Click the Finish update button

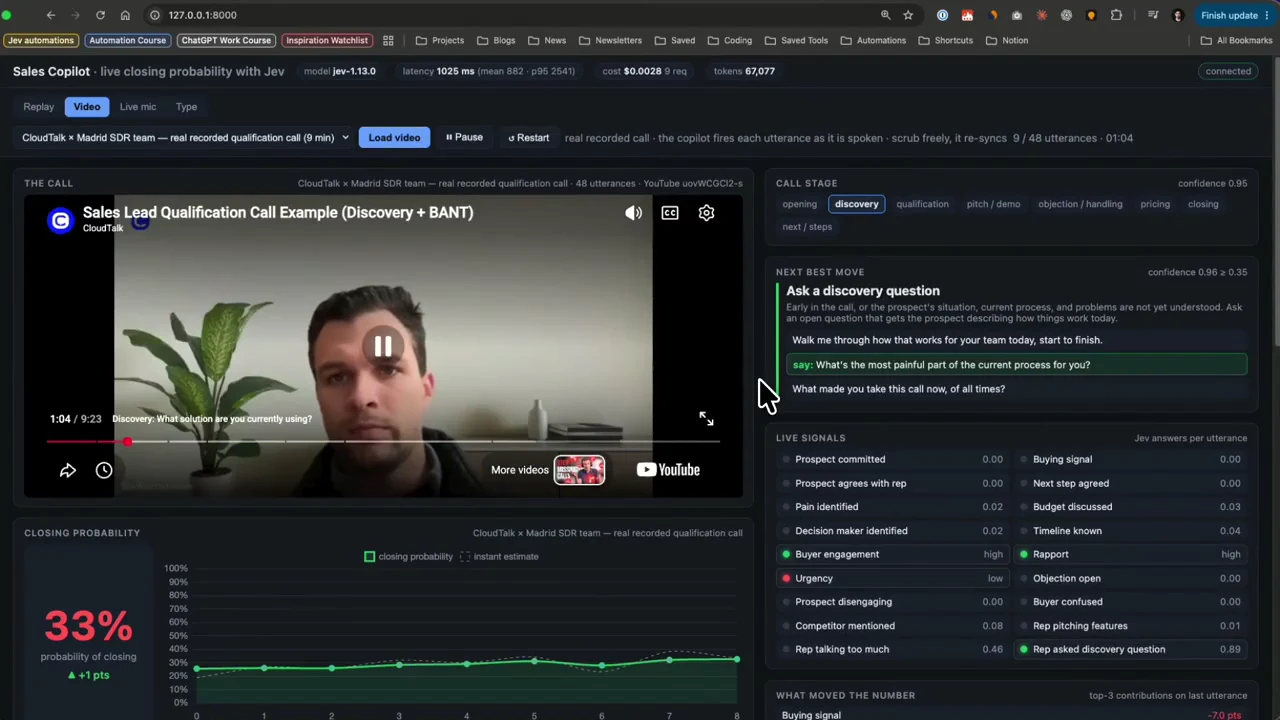tap(1236, 15)
